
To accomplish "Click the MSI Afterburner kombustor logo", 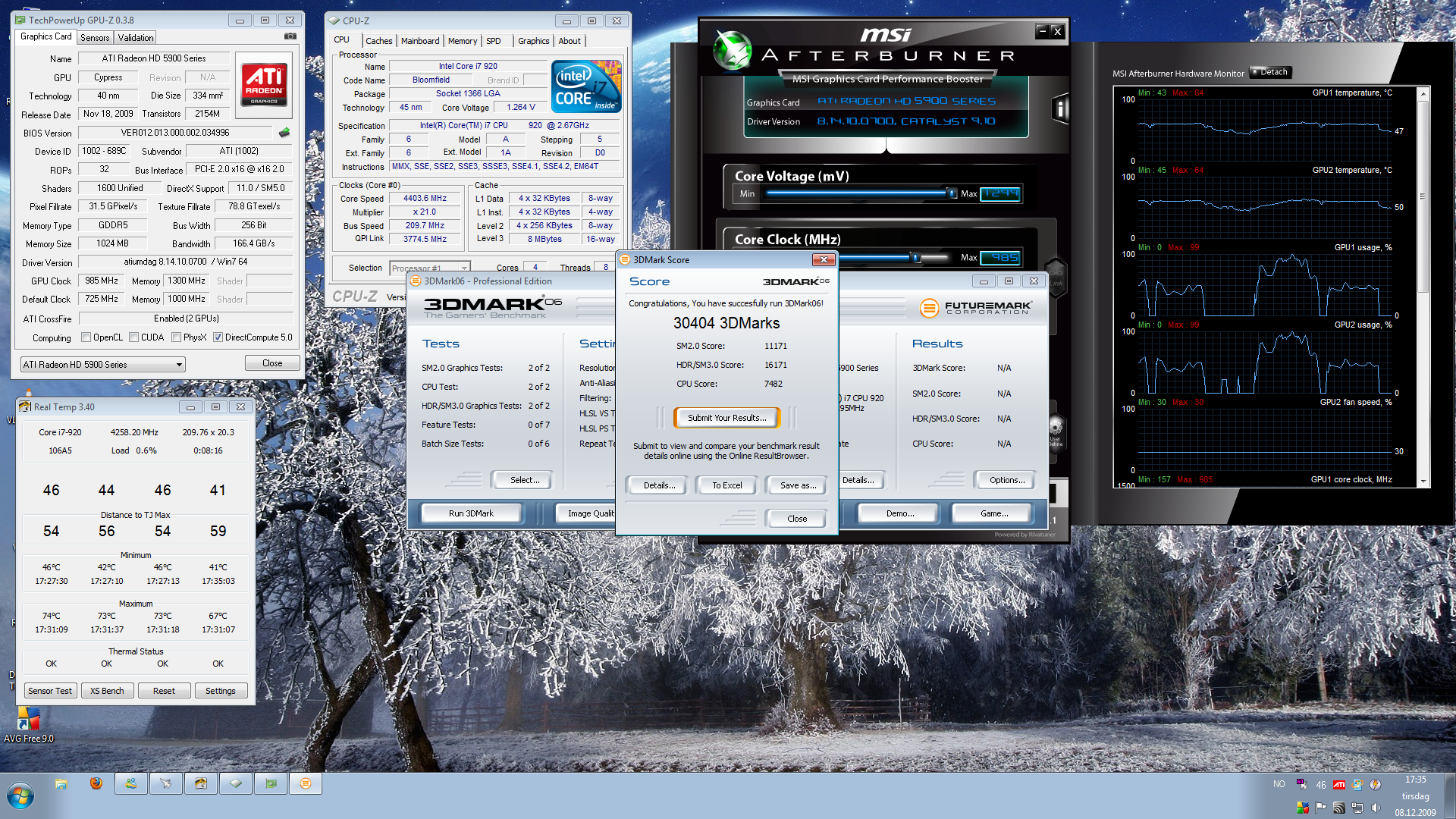I will point(733,50).
